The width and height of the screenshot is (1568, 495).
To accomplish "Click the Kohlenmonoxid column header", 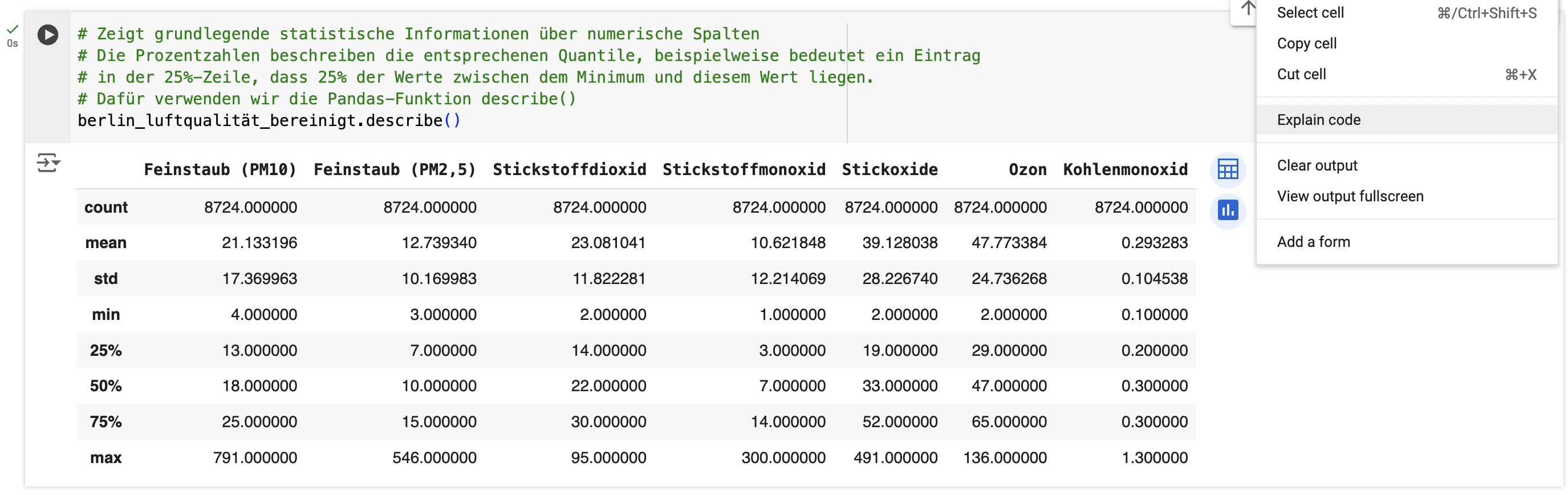I will (x=1124, y=169).
